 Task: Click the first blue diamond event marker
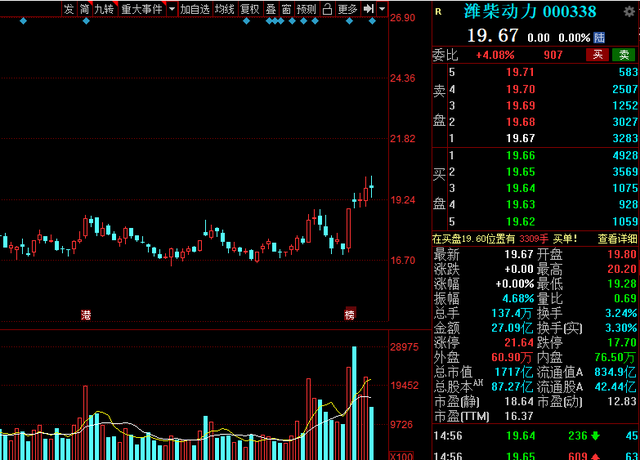click(23, 21)
